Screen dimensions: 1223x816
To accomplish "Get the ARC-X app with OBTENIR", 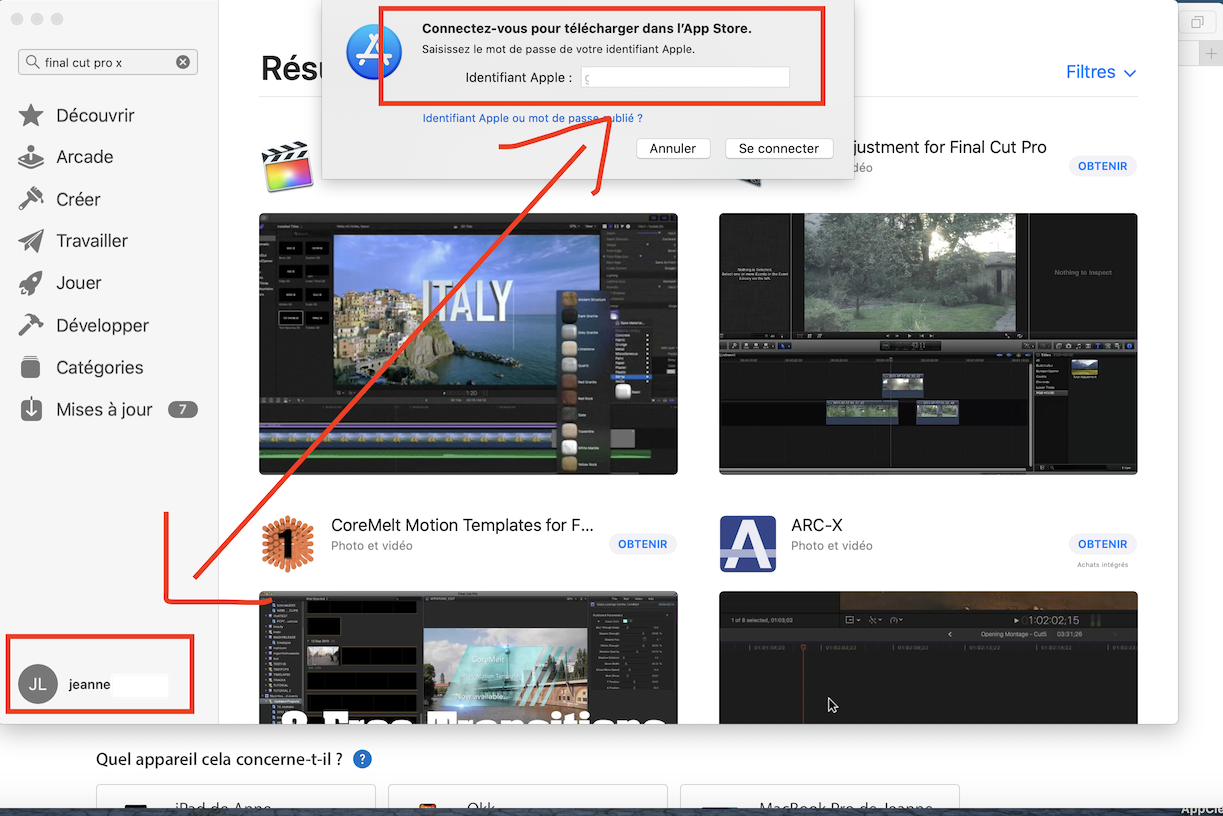I will [1102, 544].
